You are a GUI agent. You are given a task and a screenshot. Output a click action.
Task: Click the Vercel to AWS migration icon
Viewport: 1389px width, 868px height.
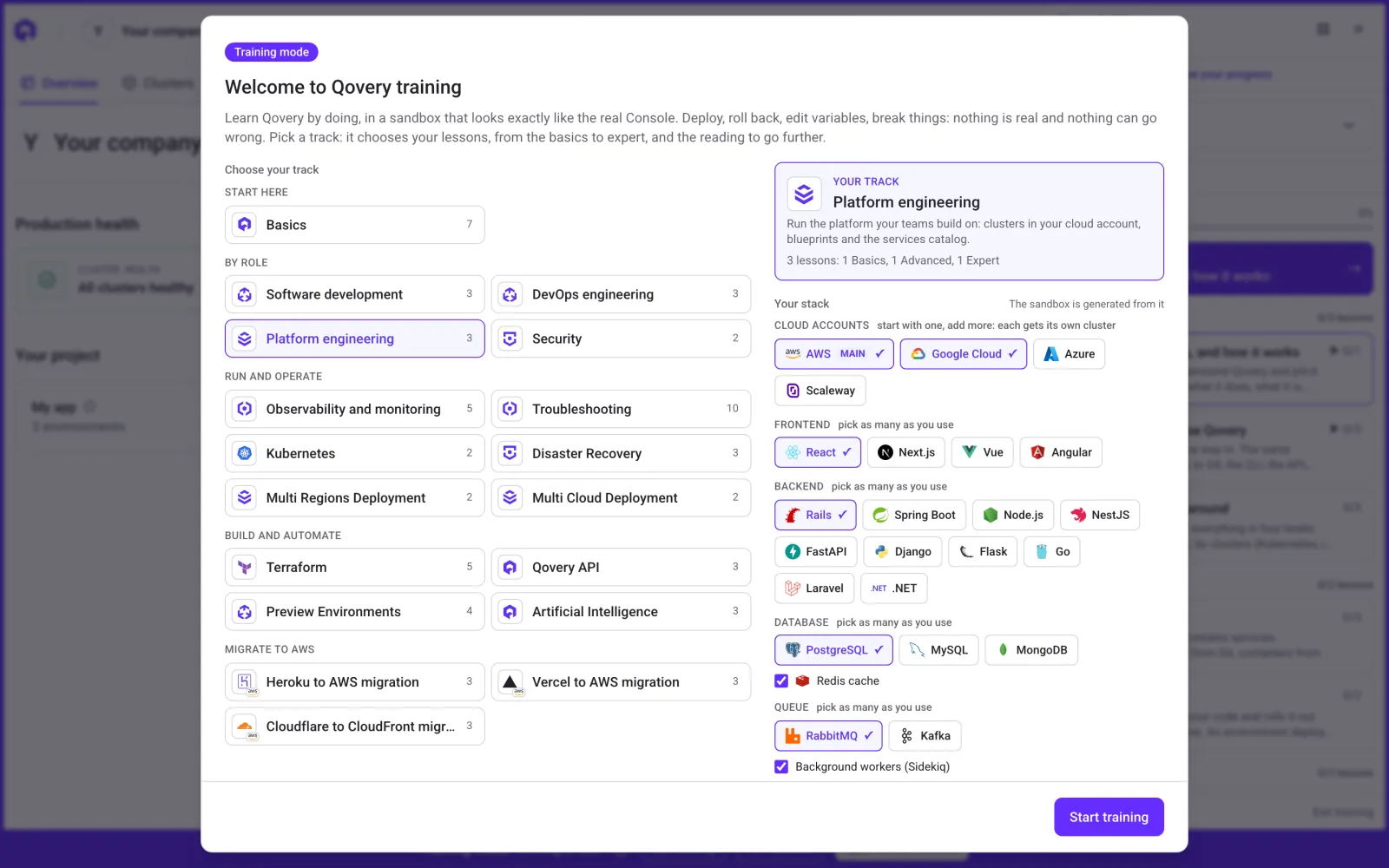click(510, 682)
